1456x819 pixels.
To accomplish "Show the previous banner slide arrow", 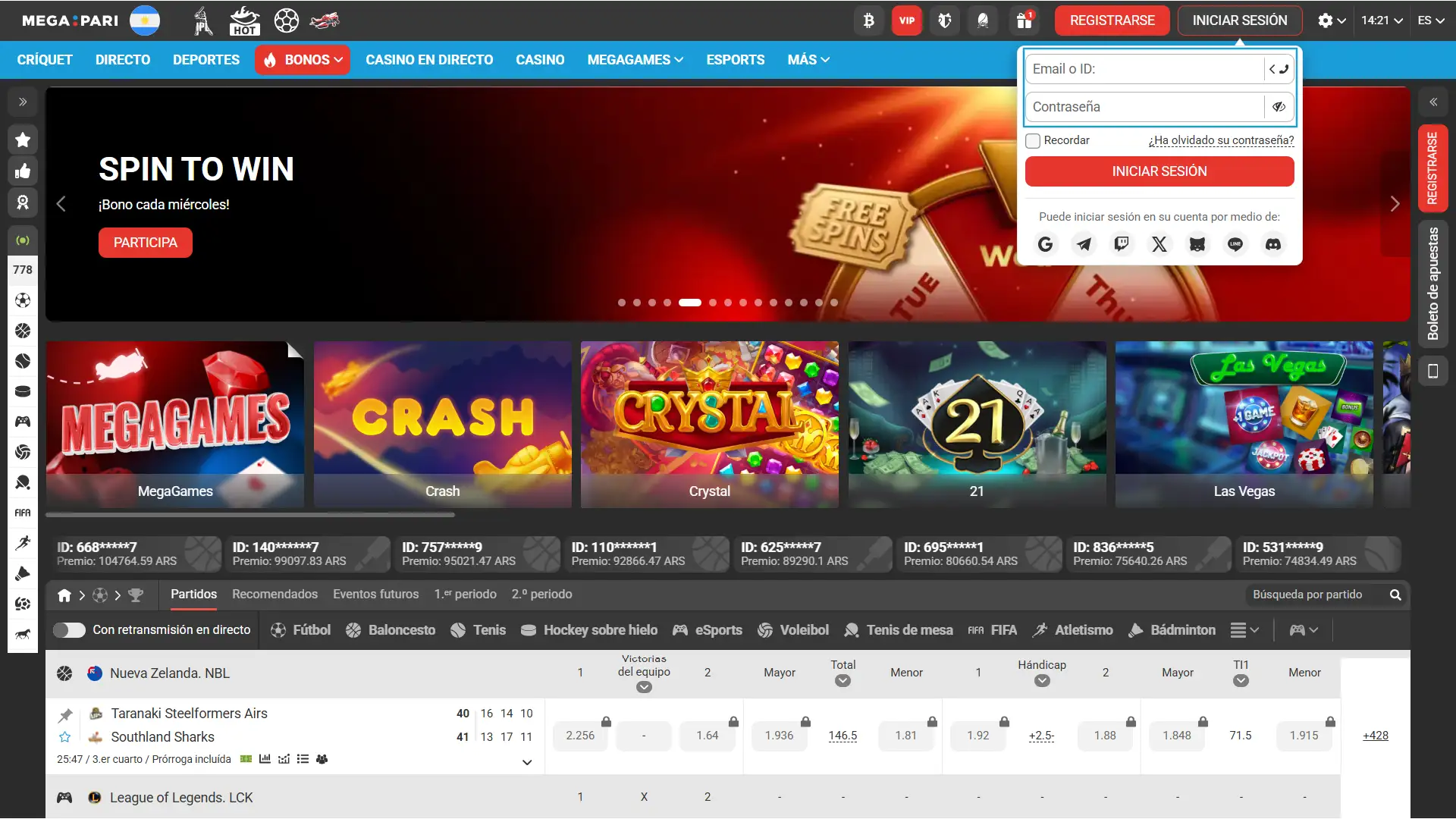I will click(x=61, y=204).
